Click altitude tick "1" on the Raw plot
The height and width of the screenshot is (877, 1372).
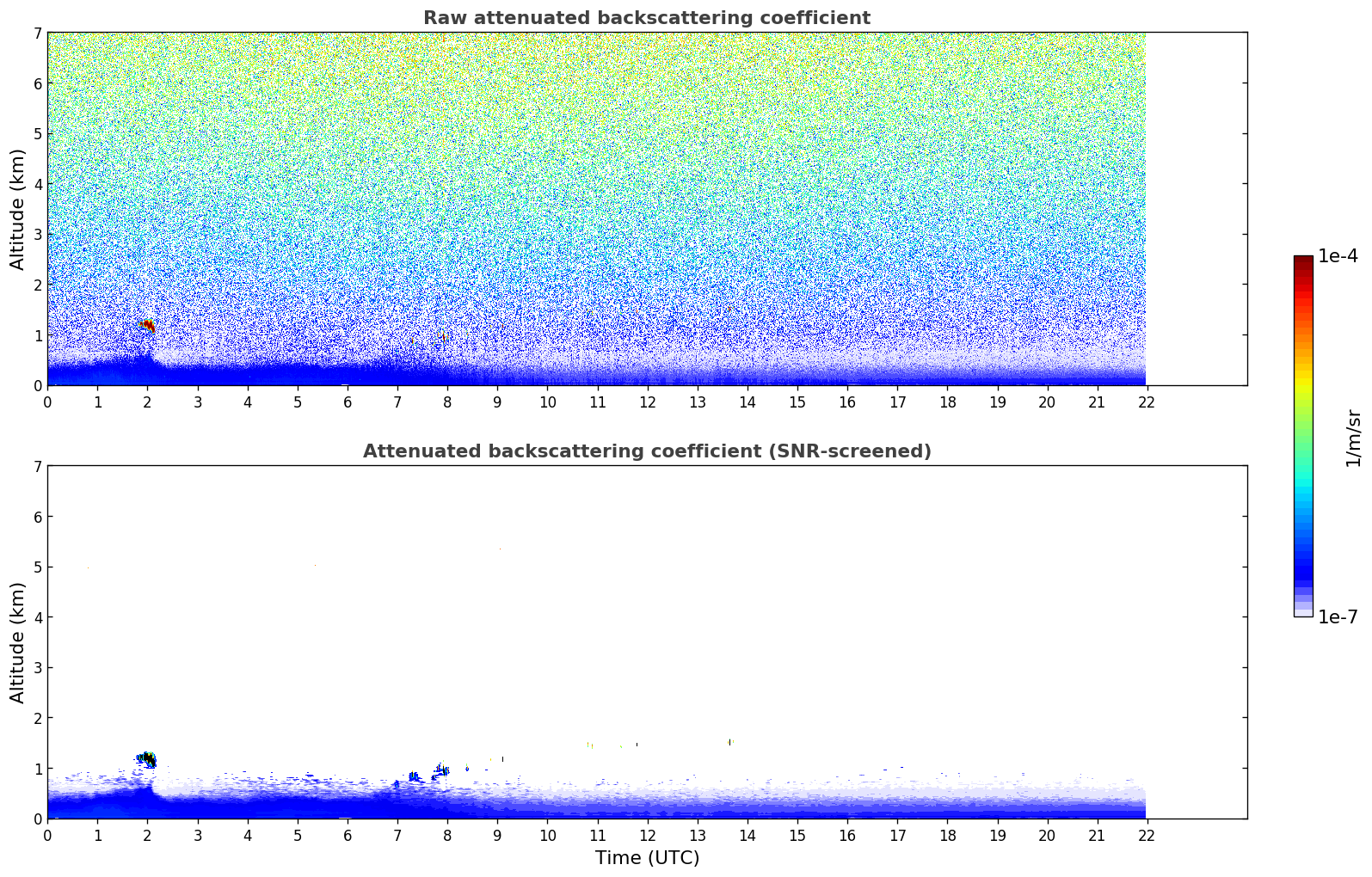pyautogui.click(x=37, y=335)
